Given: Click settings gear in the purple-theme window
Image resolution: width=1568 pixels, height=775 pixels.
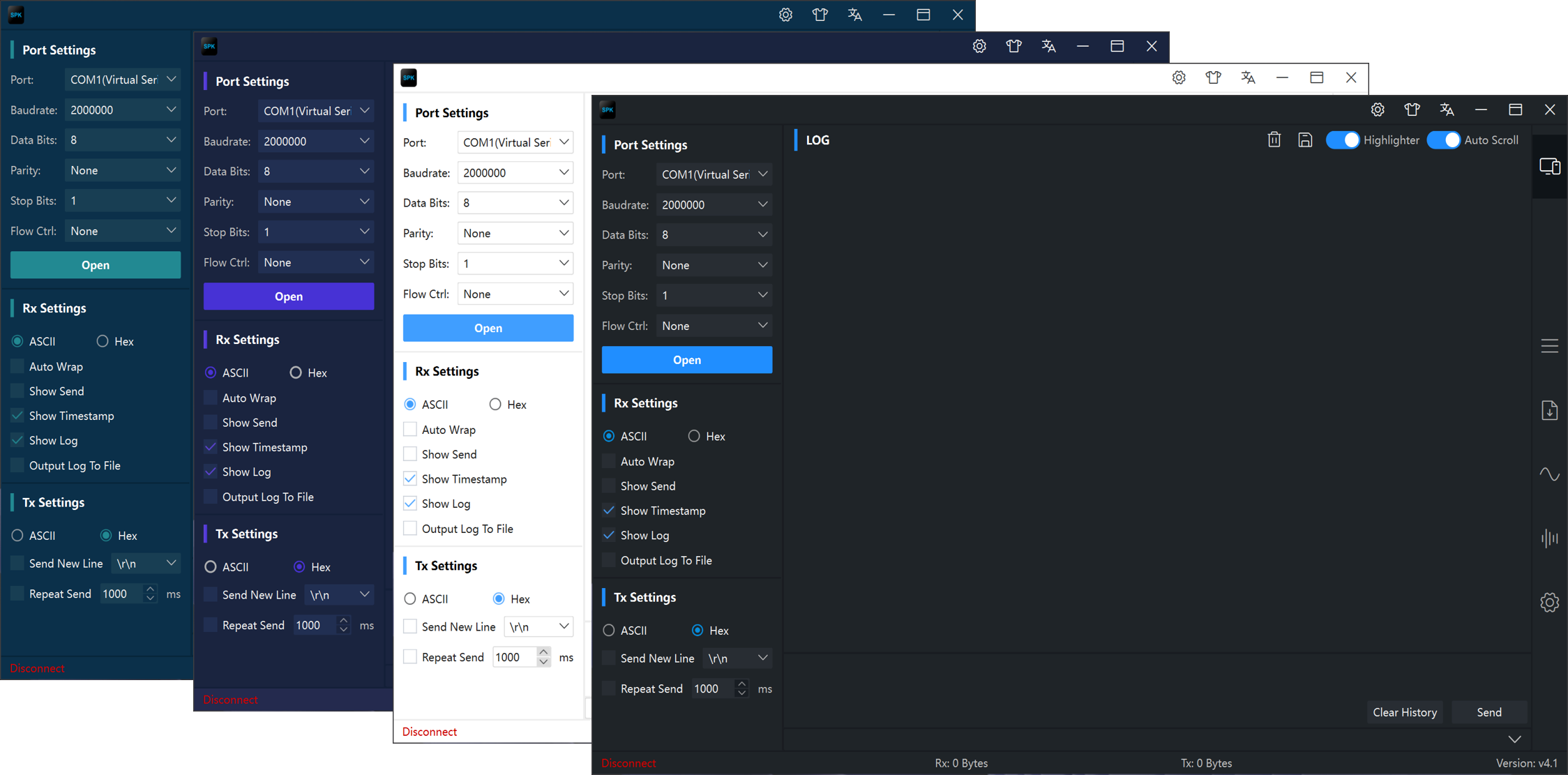Looking at the screenshot, I should (x=979, y=46).
